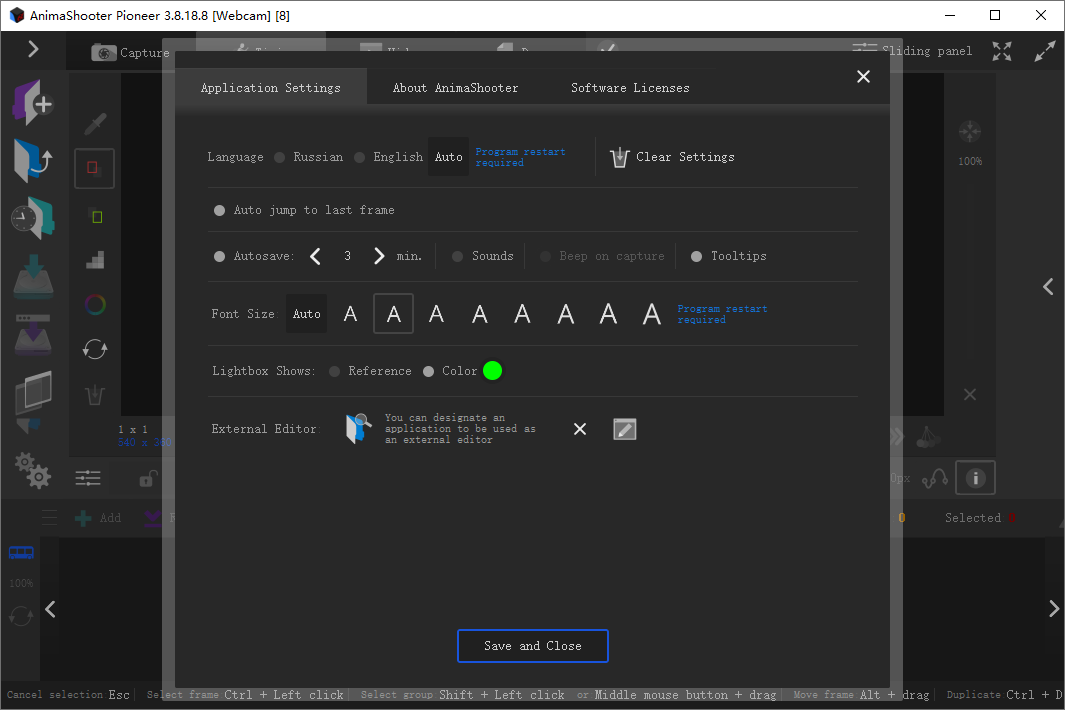Click the X icon in right preview panel
This screenshot has width=1065, height=710.
coord(970,395)
